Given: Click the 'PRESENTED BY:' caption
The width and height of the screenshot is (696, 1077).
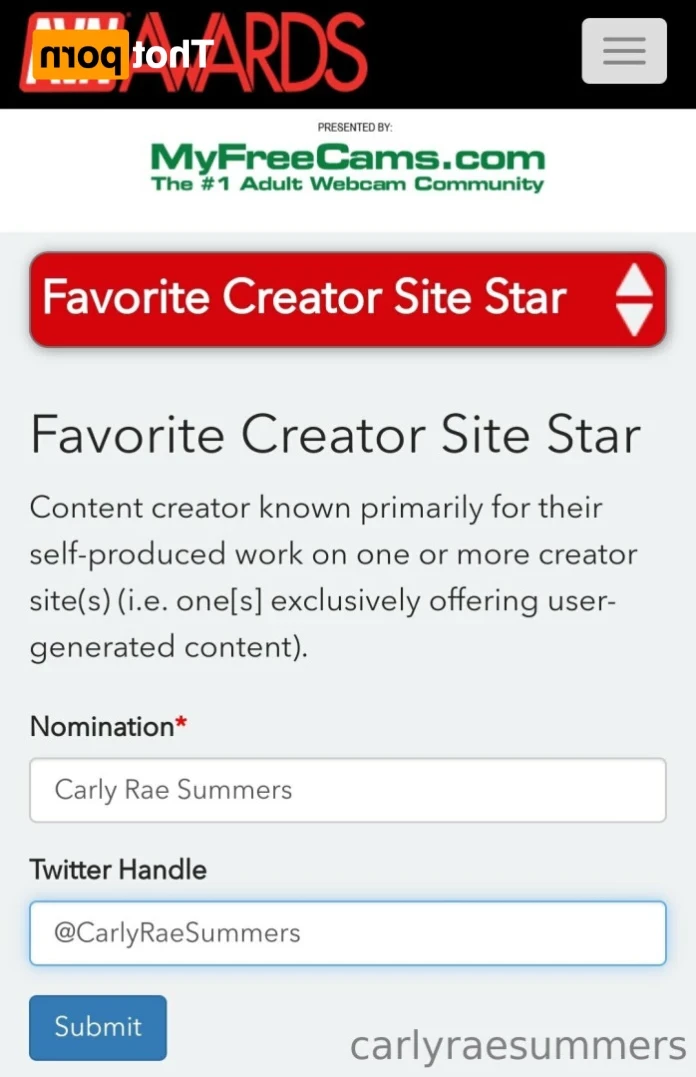Looking at the screenshot, I should tap(355, 127).
